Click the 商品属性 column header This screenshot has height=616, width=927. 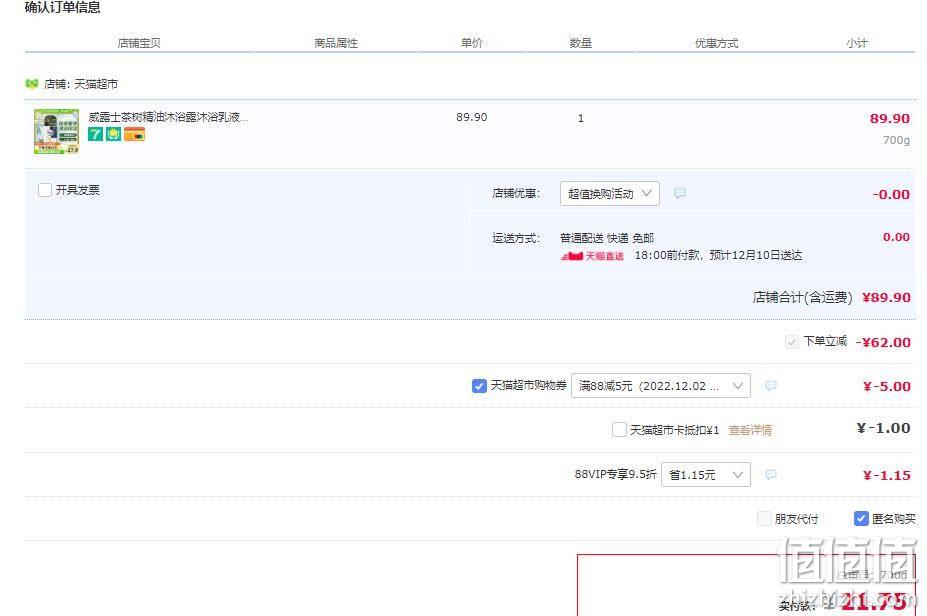(336, 43)
